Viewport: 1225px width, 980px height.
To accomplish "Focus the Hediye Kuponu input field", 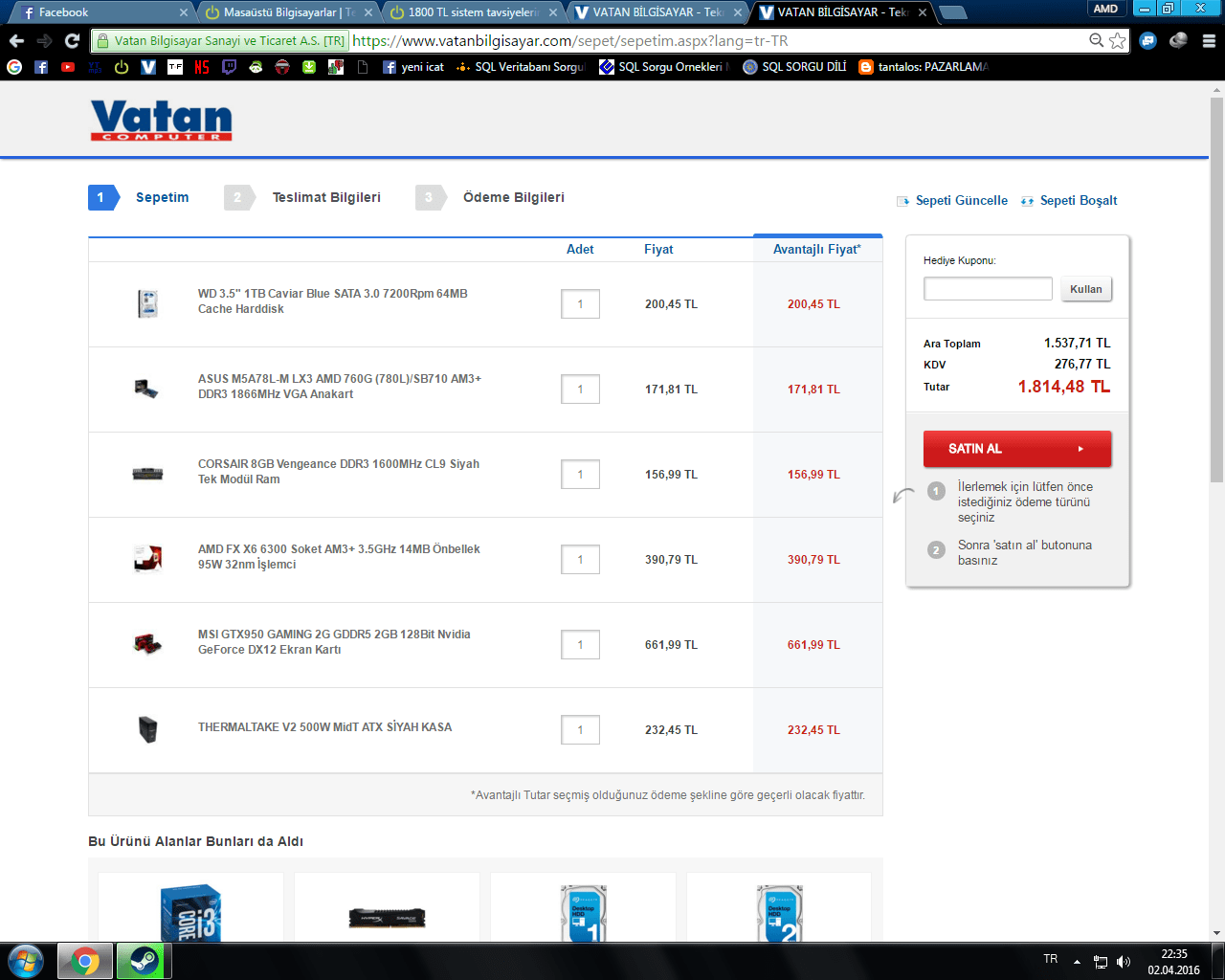I will coord(988,289).
